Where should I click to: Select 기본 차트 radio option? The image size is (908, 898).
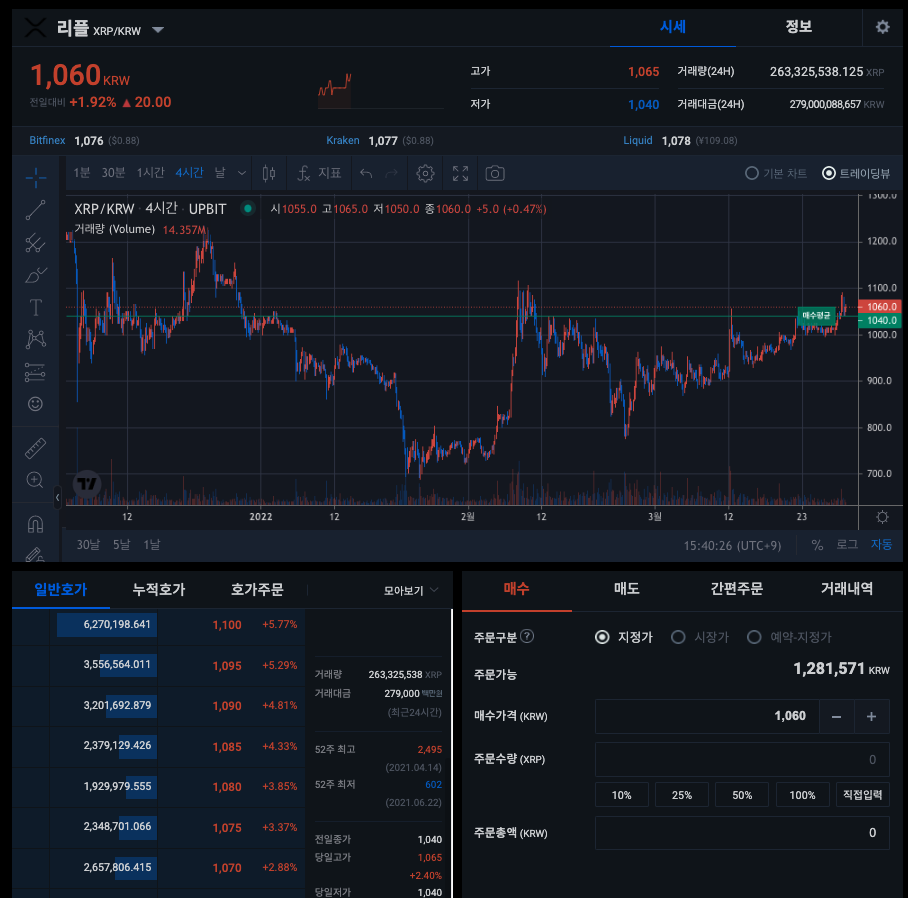(775, 173)
